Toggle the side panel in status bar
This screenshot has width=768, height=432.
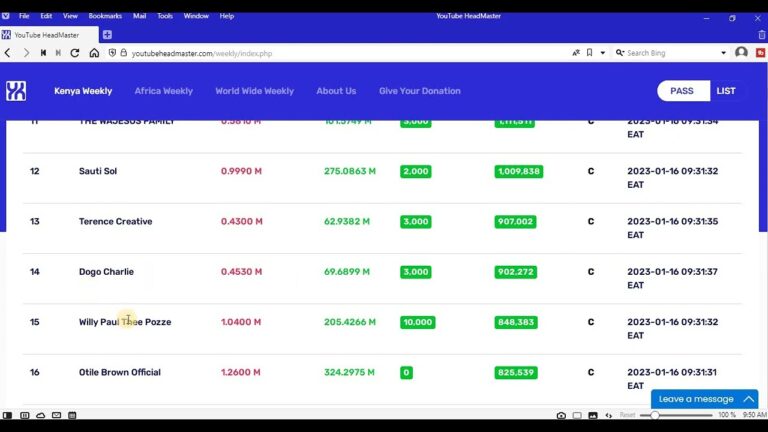(x=8, y=415)
